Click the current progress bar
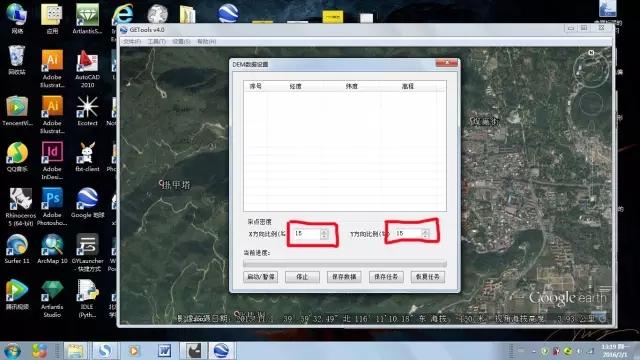The height and width of the screenshot is (360, 640). point(344,263)
